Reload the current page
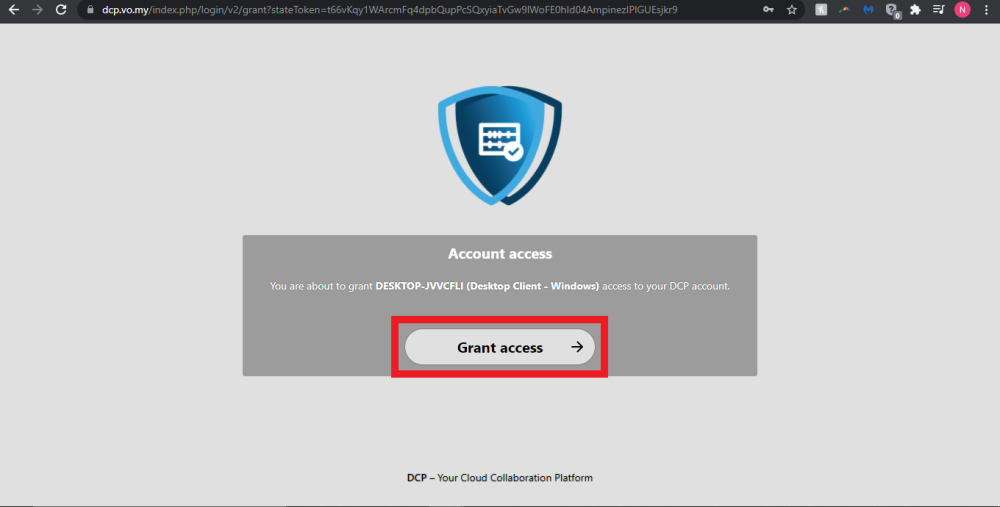 click(61, 10)
